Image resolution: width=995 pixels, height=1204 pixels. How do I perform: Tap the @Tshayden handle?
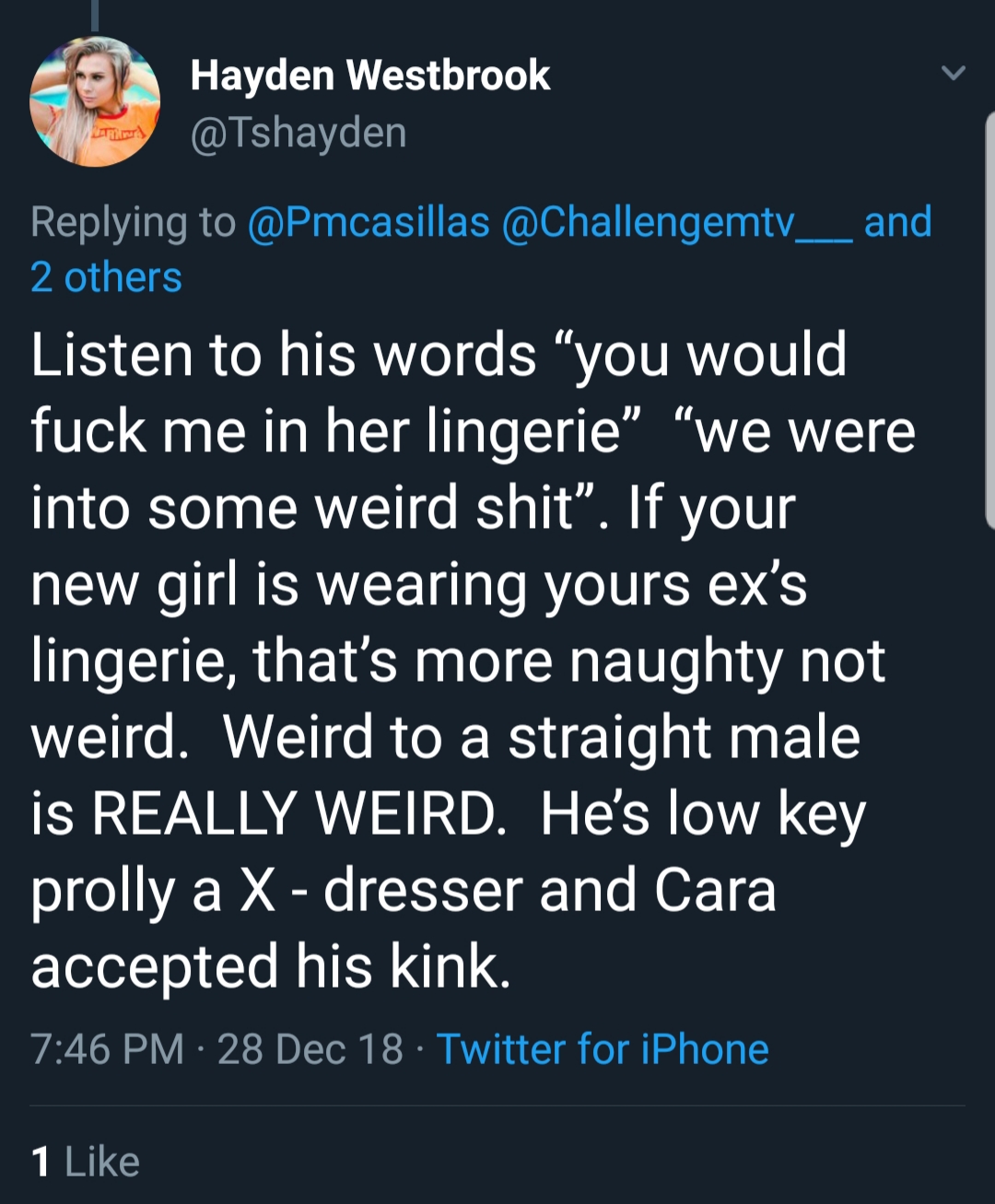[x=298, y=133]
